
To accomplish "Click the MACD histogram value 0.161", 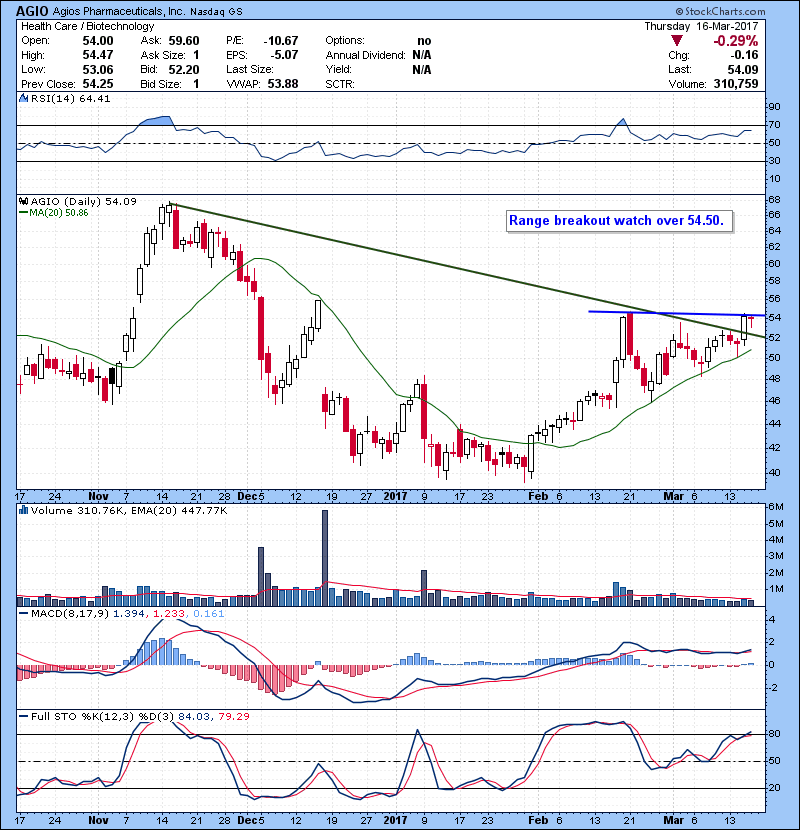I will coord(208,614).
